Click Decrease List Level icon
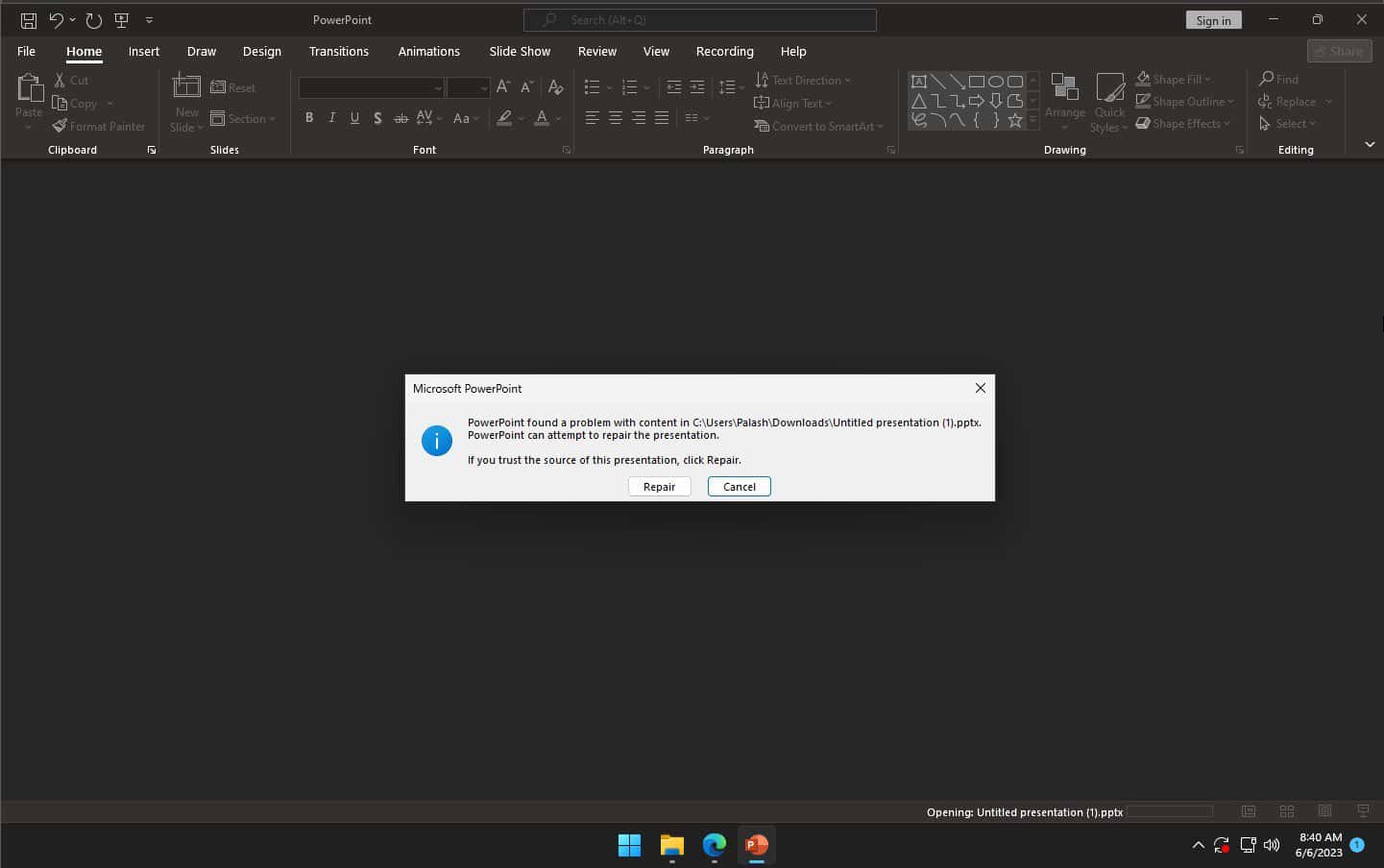Image resolution: width=1384 pixels, height=868 pixels. 674,87
